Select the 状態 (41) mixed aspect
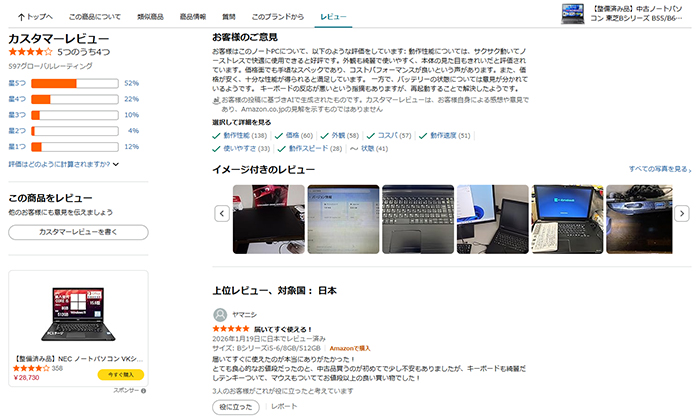 (369, 149)
